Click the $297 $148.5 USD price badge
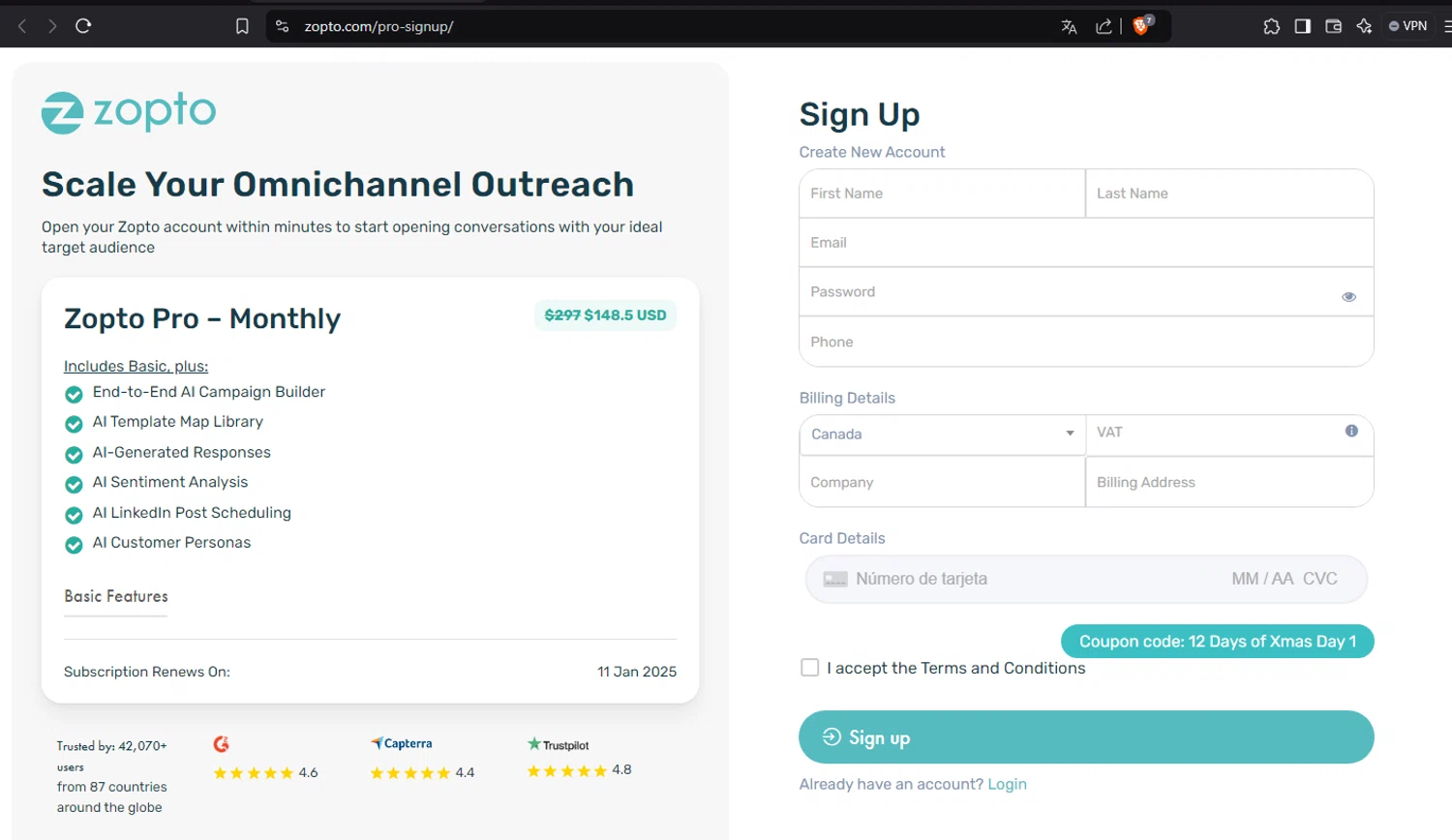This screenshot has height=840, width=1452. 605,315
